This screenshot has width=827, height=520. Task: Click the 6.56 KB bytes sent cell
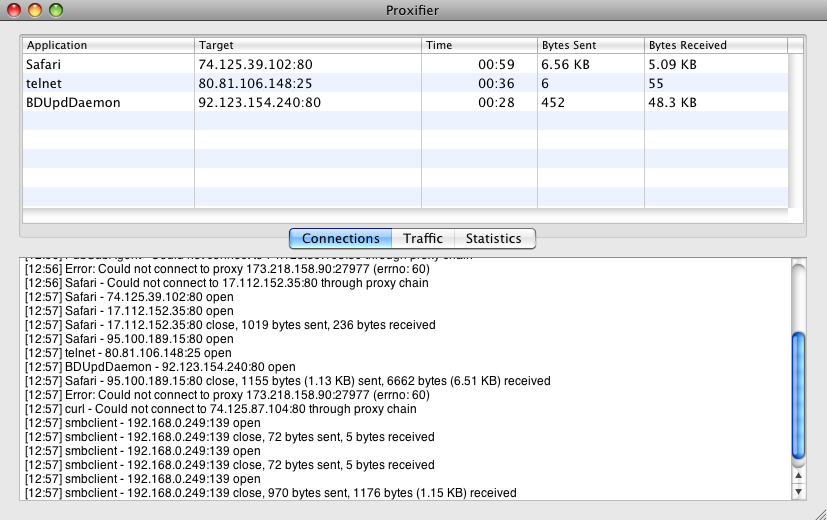[x=565, y=64]
